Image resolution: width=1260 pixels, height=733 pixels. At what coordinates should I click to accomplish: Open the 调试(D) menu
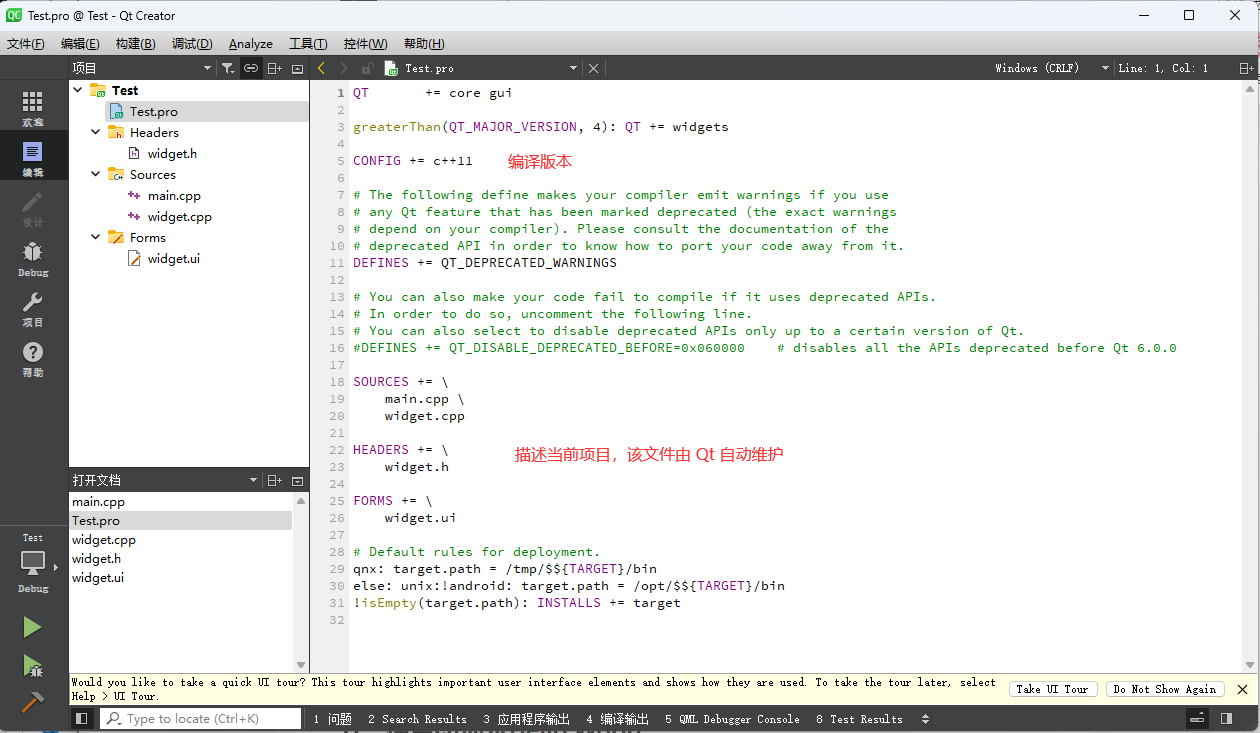192,44
